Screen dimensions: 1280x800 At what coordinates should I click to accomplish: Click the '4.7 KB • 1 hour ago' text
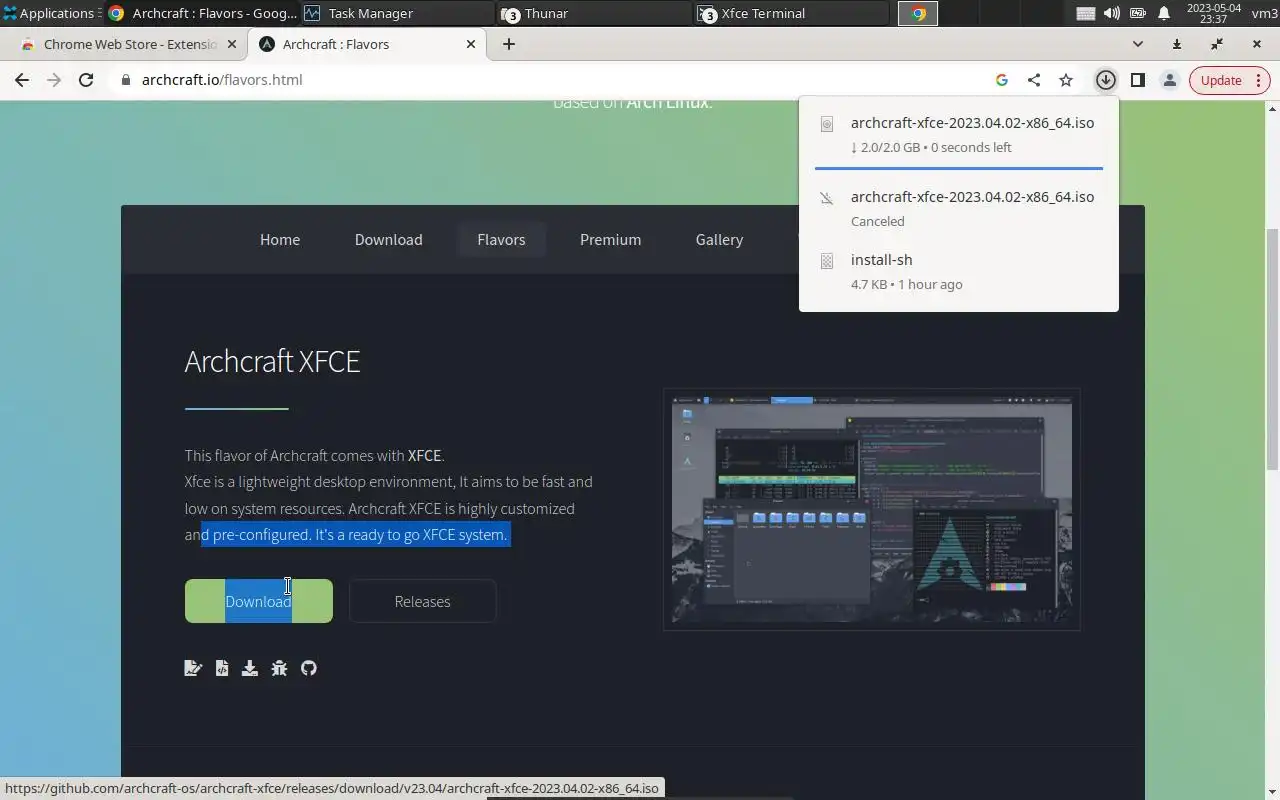tap(906, 284)
